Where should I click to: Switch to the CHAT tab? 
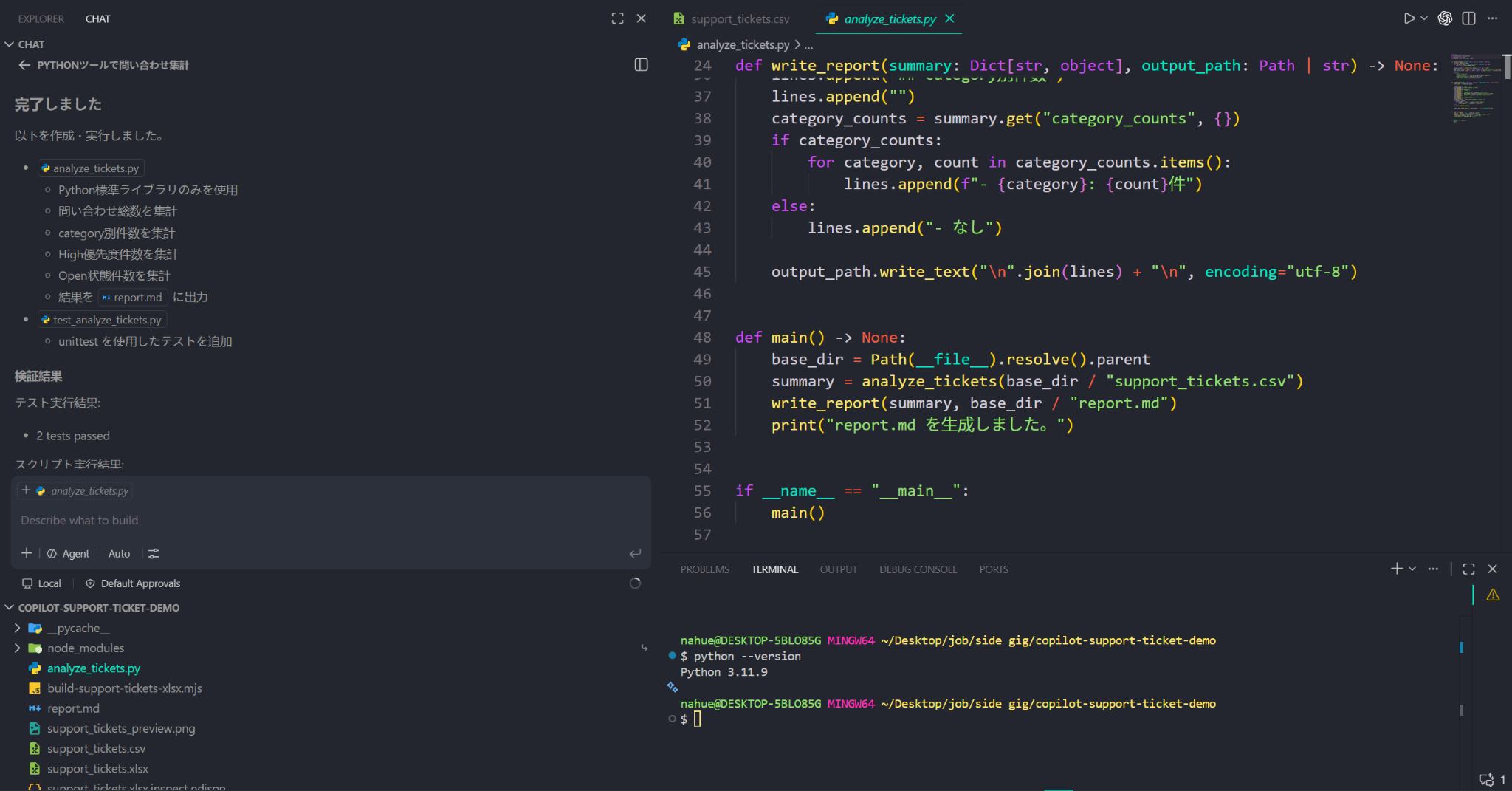pyautogui.click(x=97, y=18)
